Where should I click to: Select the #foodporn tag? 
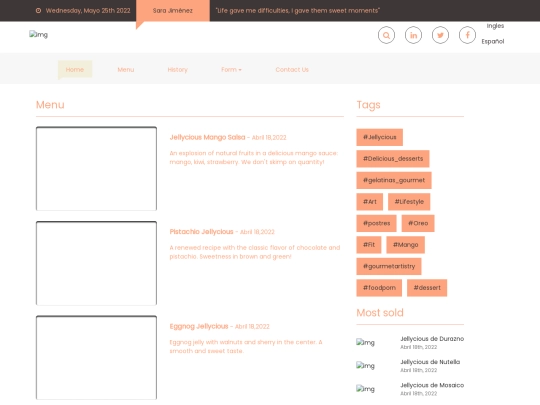[x=379, y=288]
